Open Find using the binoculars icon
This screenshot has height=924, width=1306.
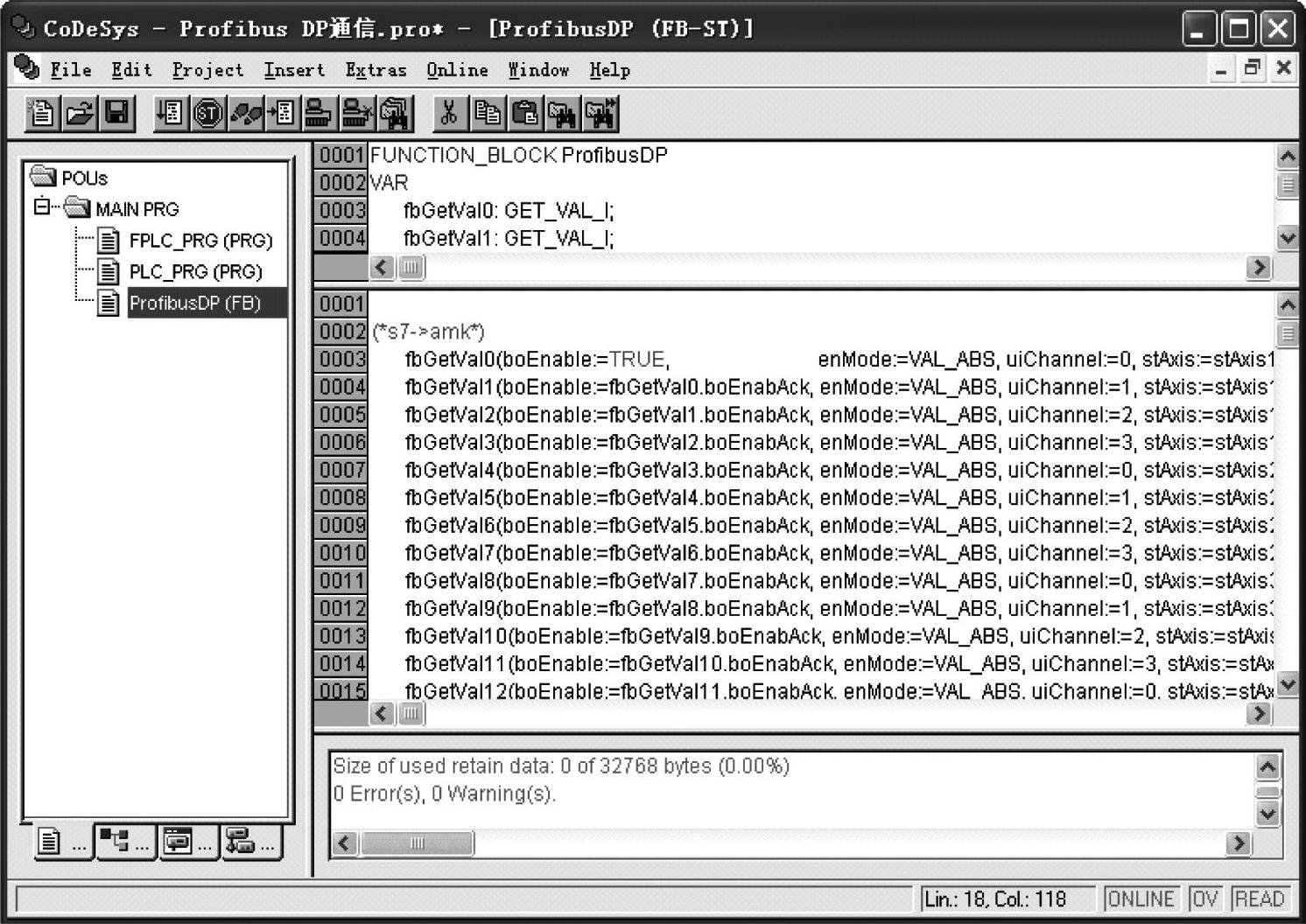coord(562,114)
